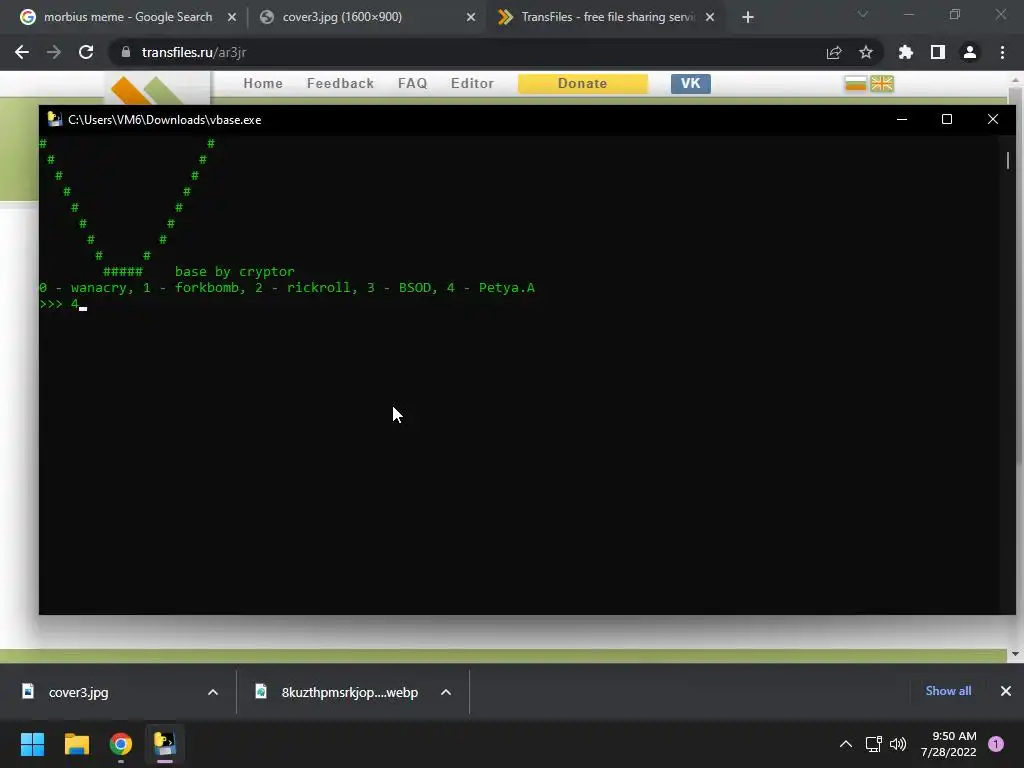Screen dimensions: 1024x768
Task: Expand cover3.jpg download options chevron
Action: point(213,692)
